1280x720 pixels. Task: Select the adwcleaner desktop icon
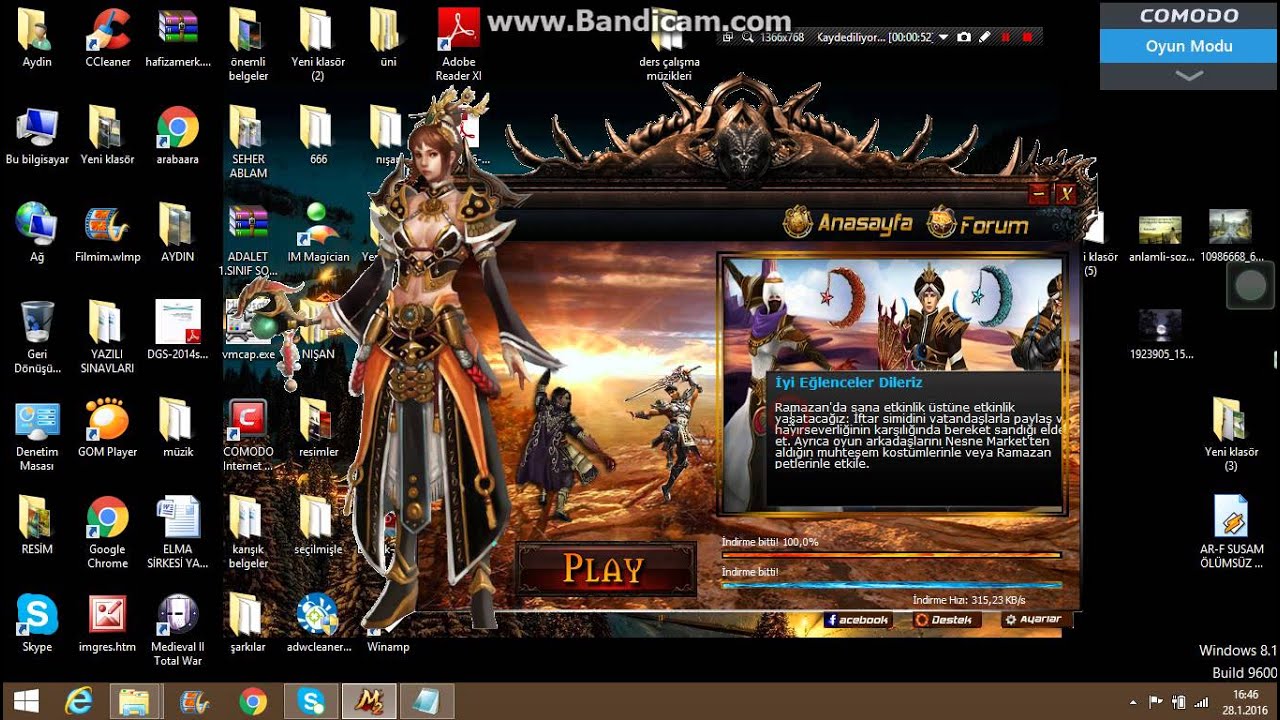click(x=318, y=623)
